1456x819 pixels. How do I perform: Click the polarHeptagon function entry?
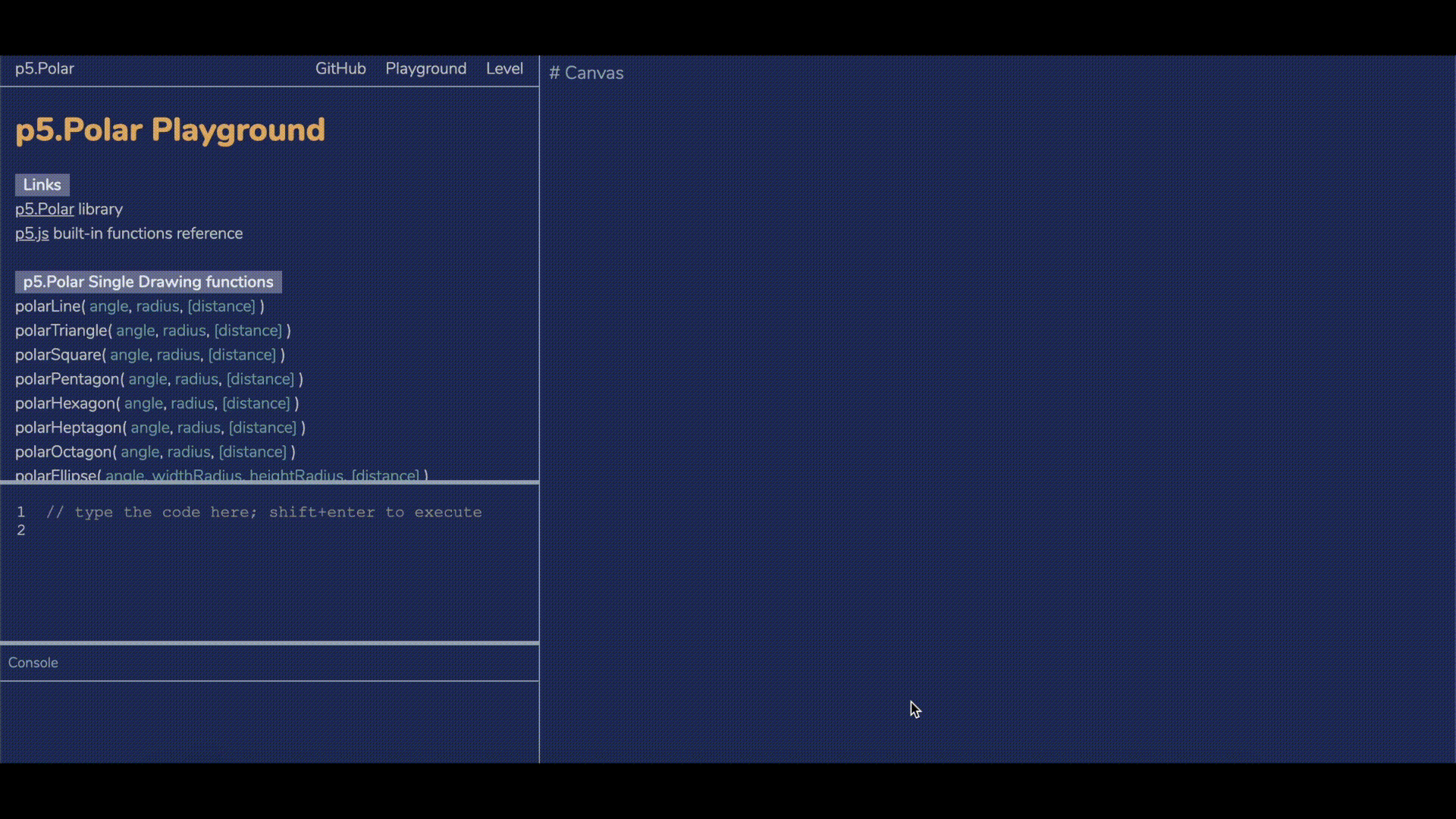(70, 428)
